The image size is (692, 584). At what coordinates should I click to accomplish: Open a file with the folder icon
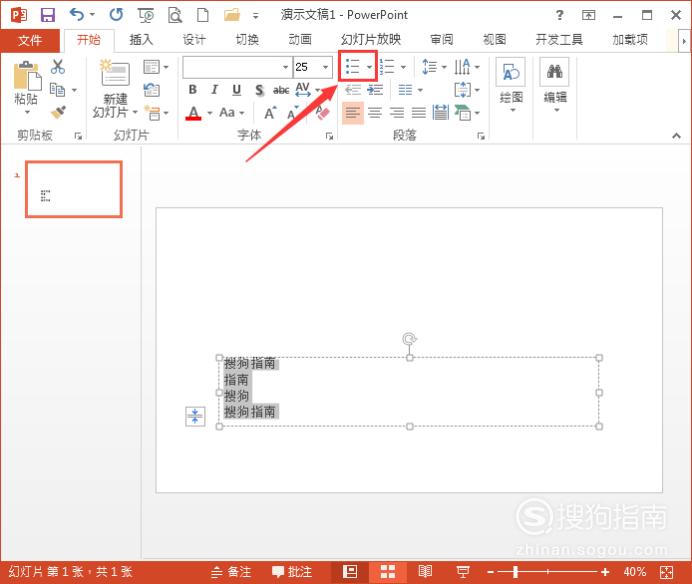232,15
